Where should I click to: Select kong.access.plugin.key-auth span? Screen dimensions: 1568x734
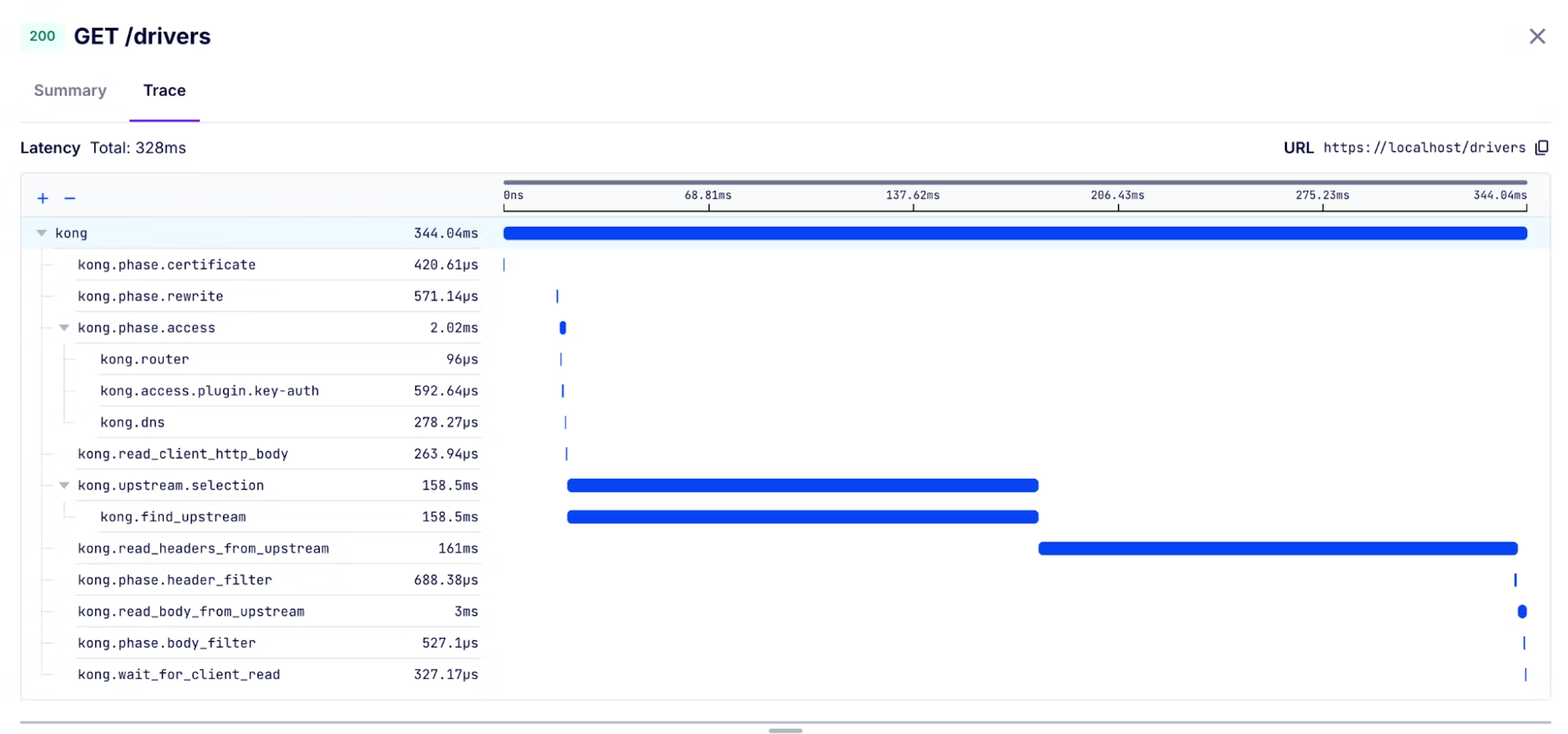(209, 391)
